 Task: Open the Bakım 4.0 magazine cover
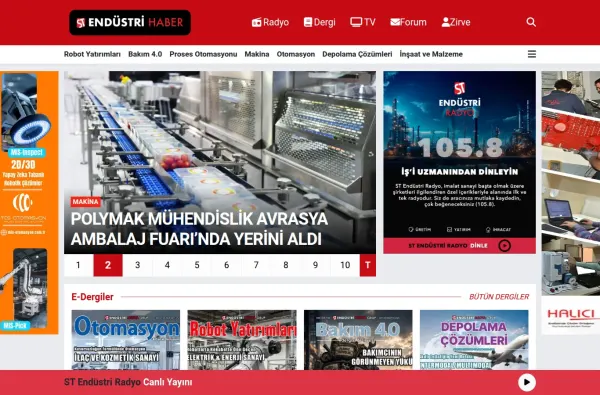coord(358,340)
